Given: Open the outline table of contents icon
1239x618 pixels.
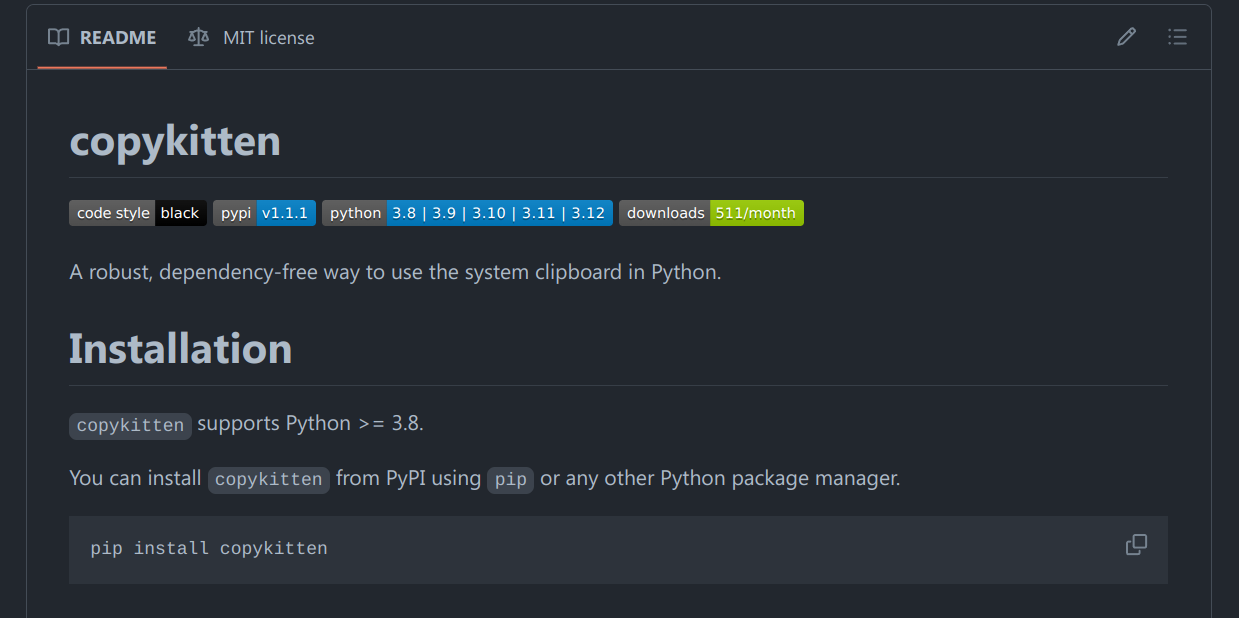Looking at the screenshot, I should coord(1177,38).
